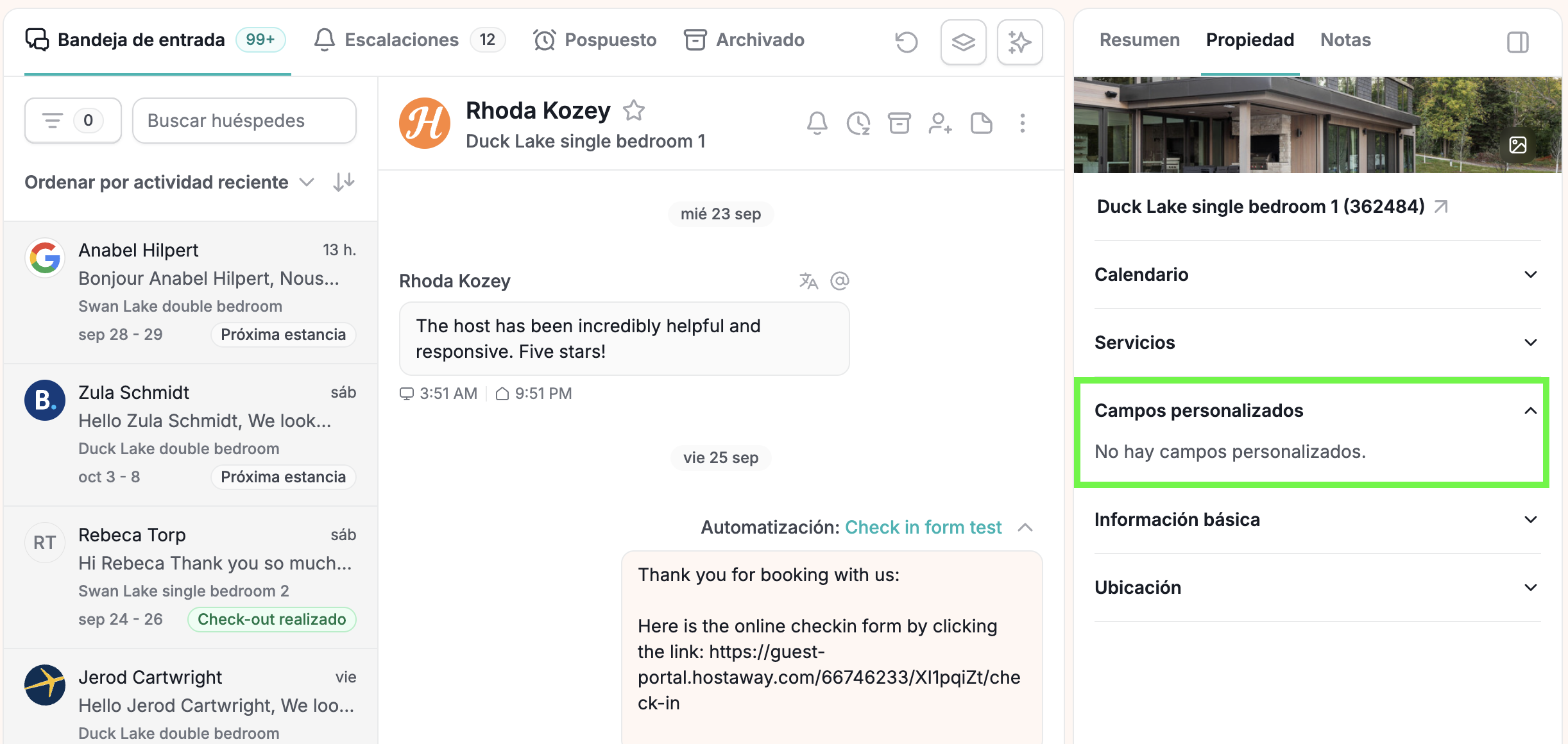Select the Propiedad tab
The image size is (1568, 744).
1250,40
